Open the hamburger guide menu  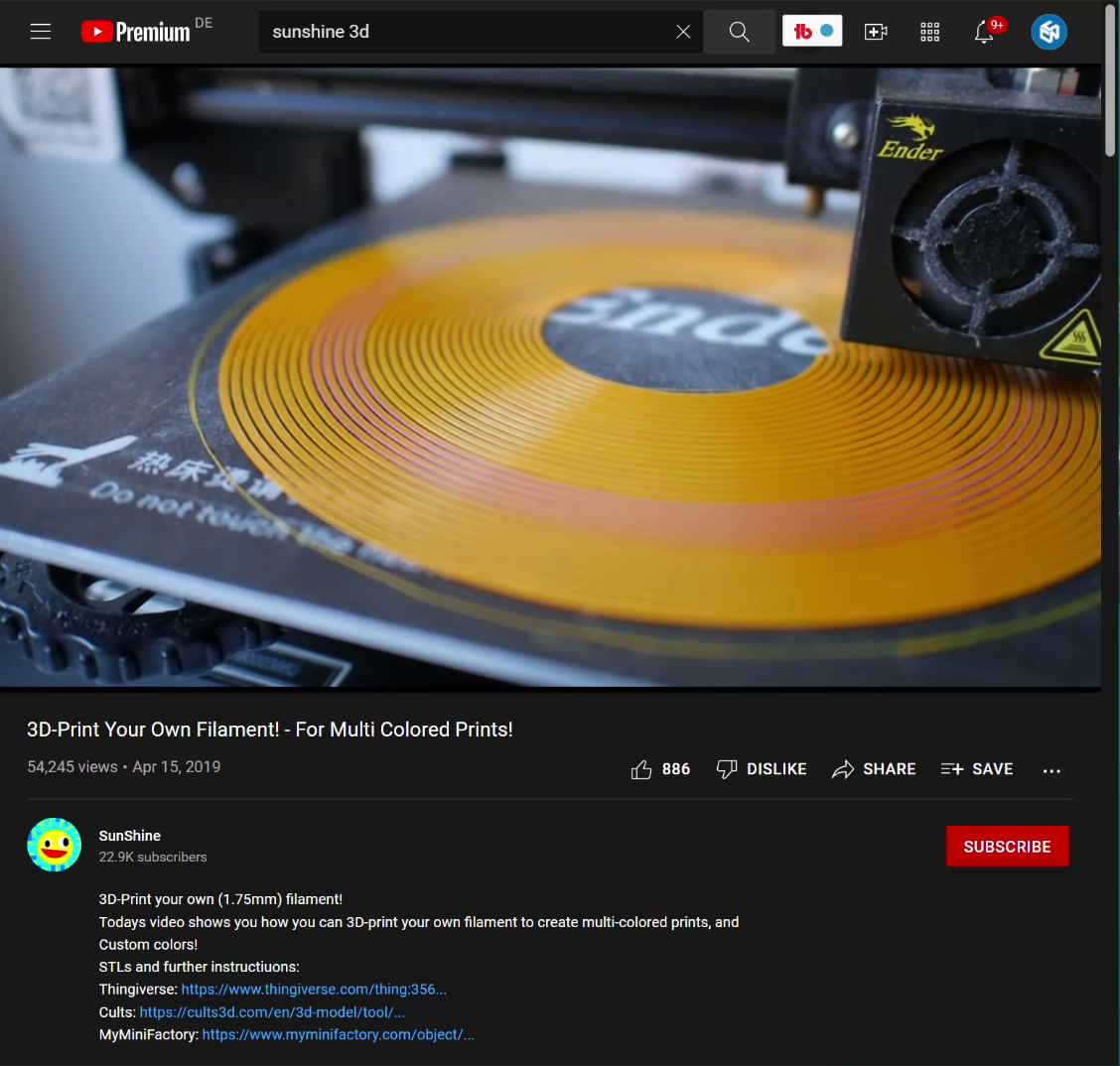tap(41, 32)
